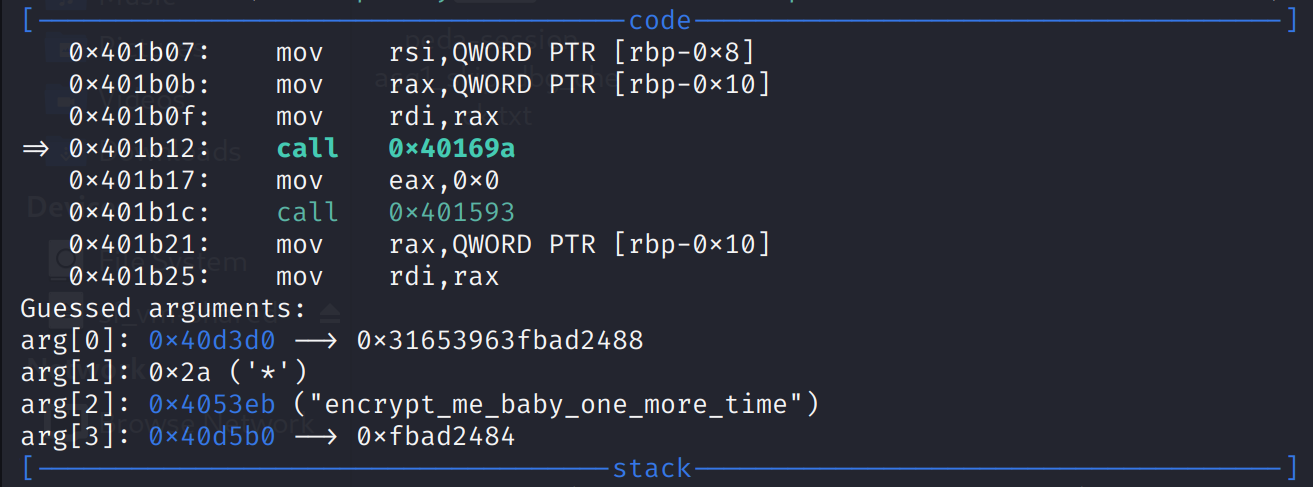Viewport: 1313px width, 487px height.
Task: Click the operand eax,0x0
Action: (x=443, y=181)
